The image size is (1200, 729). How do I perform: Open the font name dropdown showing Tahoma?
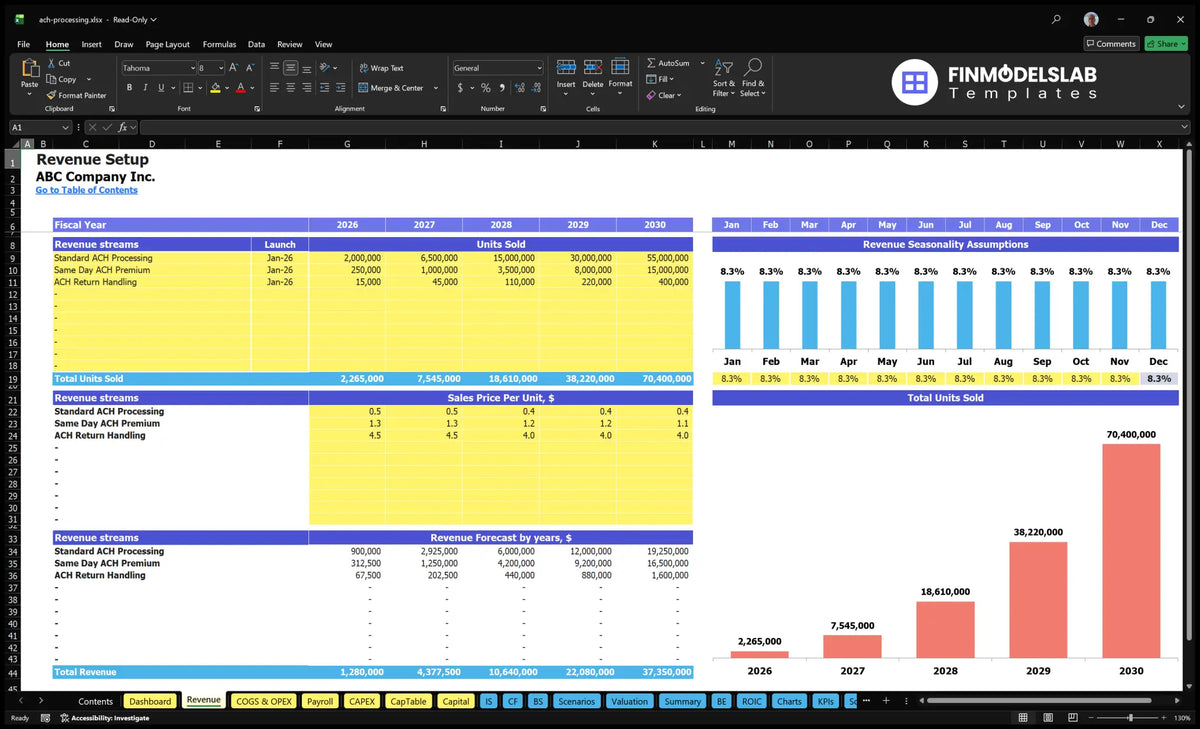click(192, 68)
